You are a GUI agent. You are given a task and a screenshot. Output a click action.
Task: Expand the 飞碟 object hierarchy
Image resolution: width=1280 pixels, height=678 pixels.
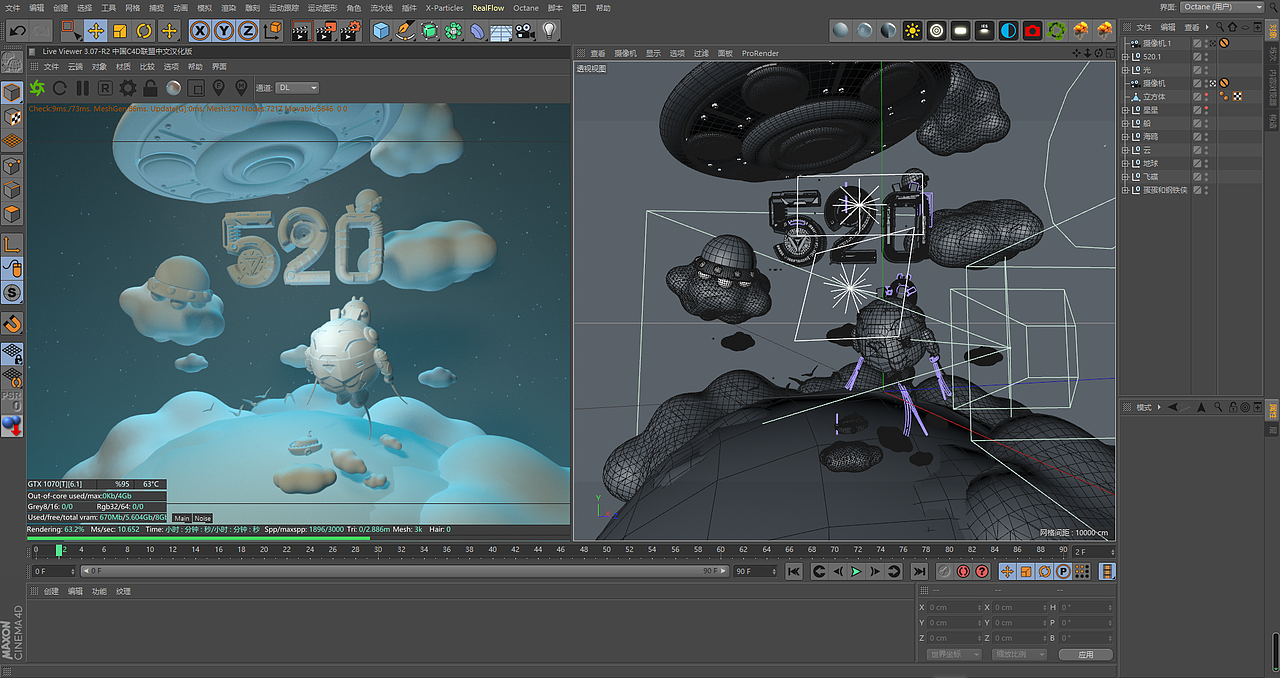tap(1125, 176)
